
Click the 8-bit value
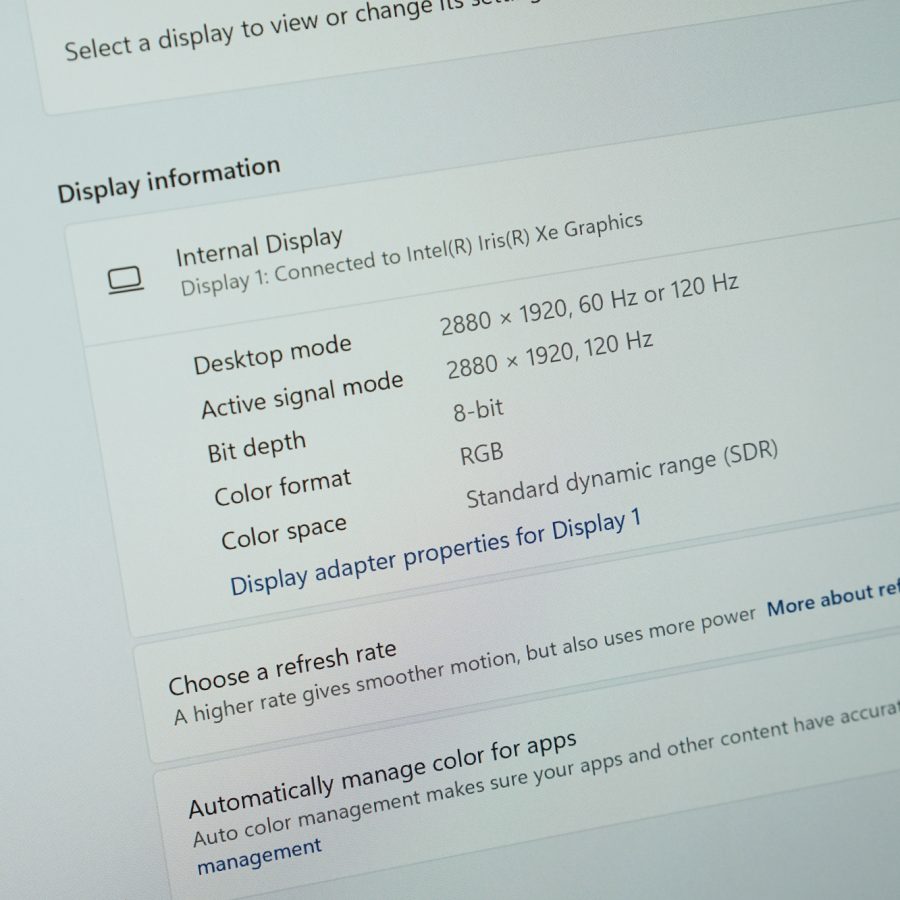(478, 410)
